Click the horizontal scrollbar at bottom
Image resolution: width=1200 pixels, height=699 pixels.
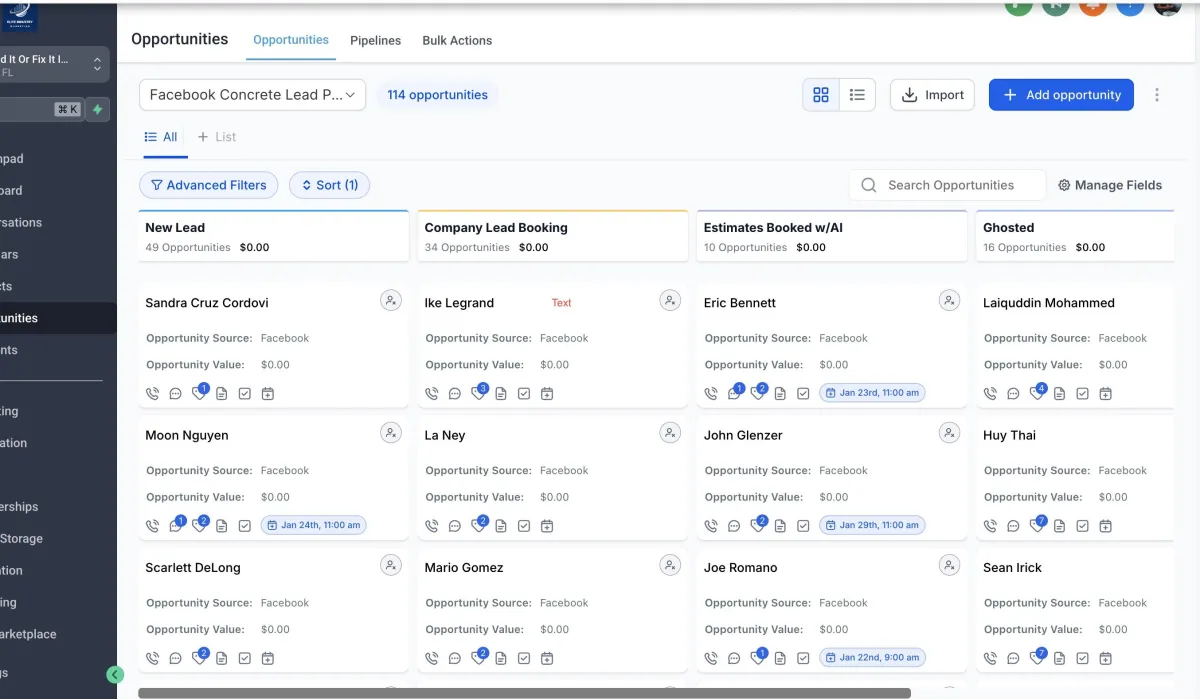[524, 692]
